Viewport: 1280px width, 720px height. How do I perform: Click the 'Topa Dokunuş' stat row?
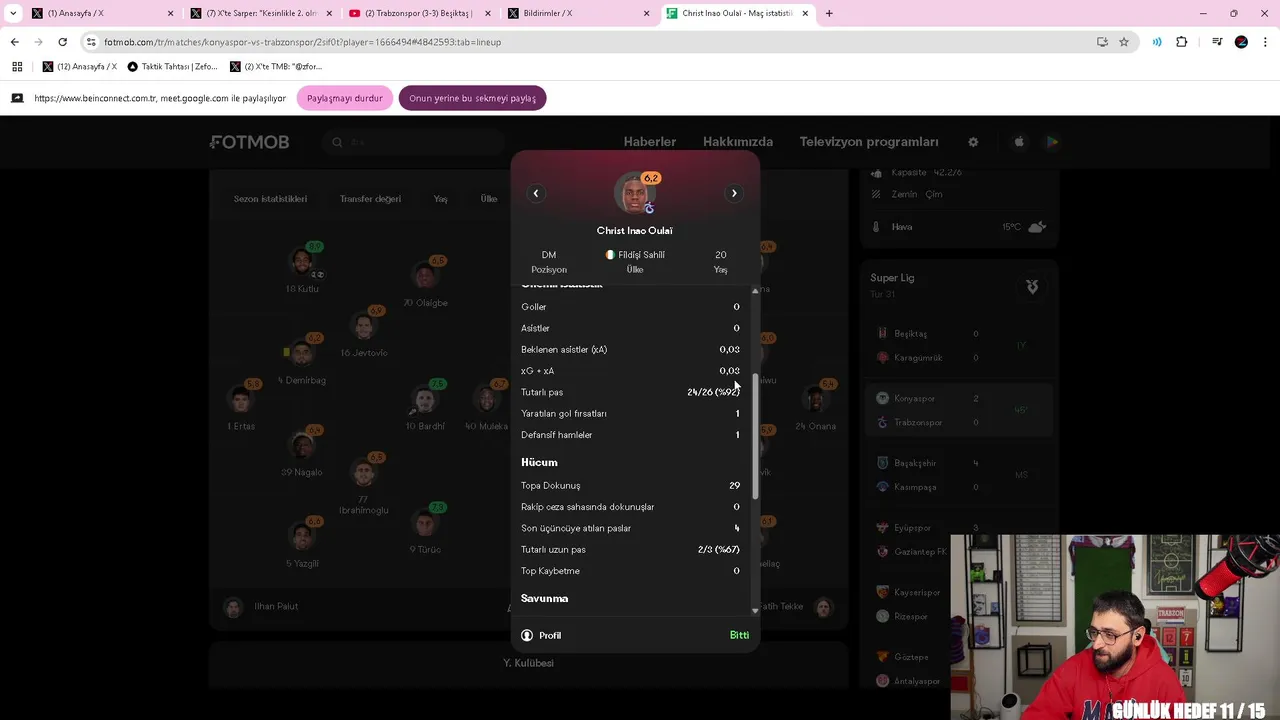630,485
